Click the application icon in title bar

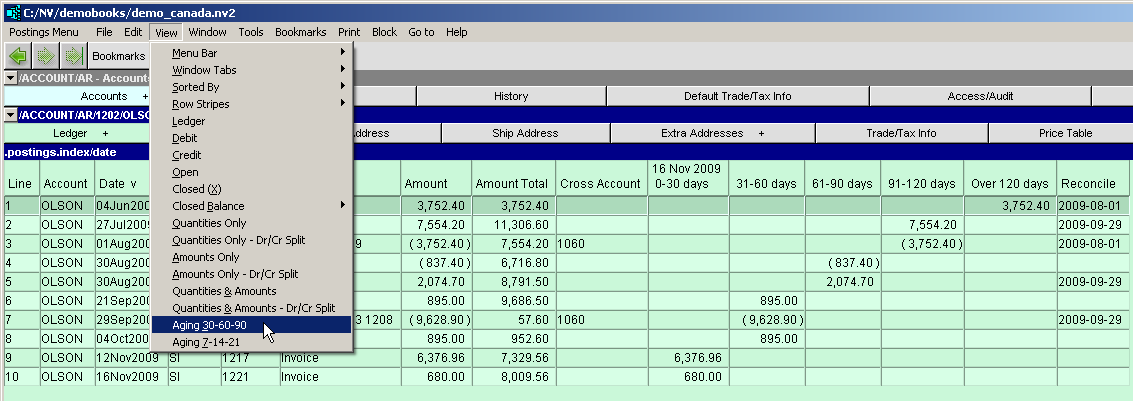pos(13,12)
